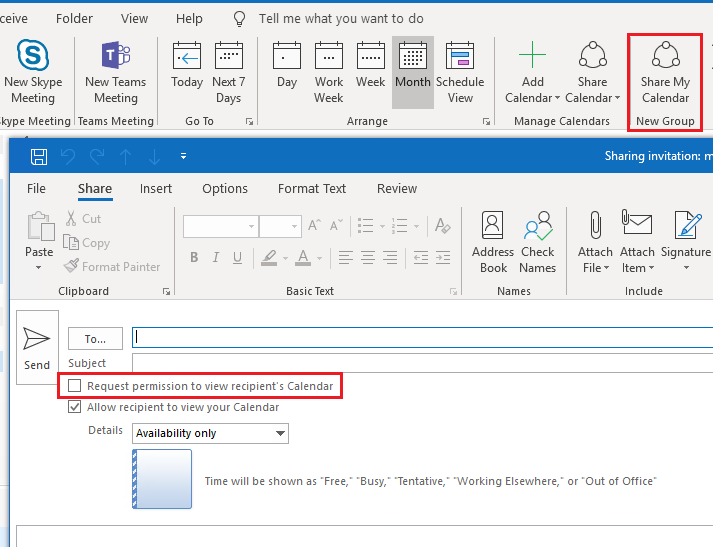The width and height of the screenshot is (713, 547).
Task: Open the Format Text tab
Action: (312, 188)
